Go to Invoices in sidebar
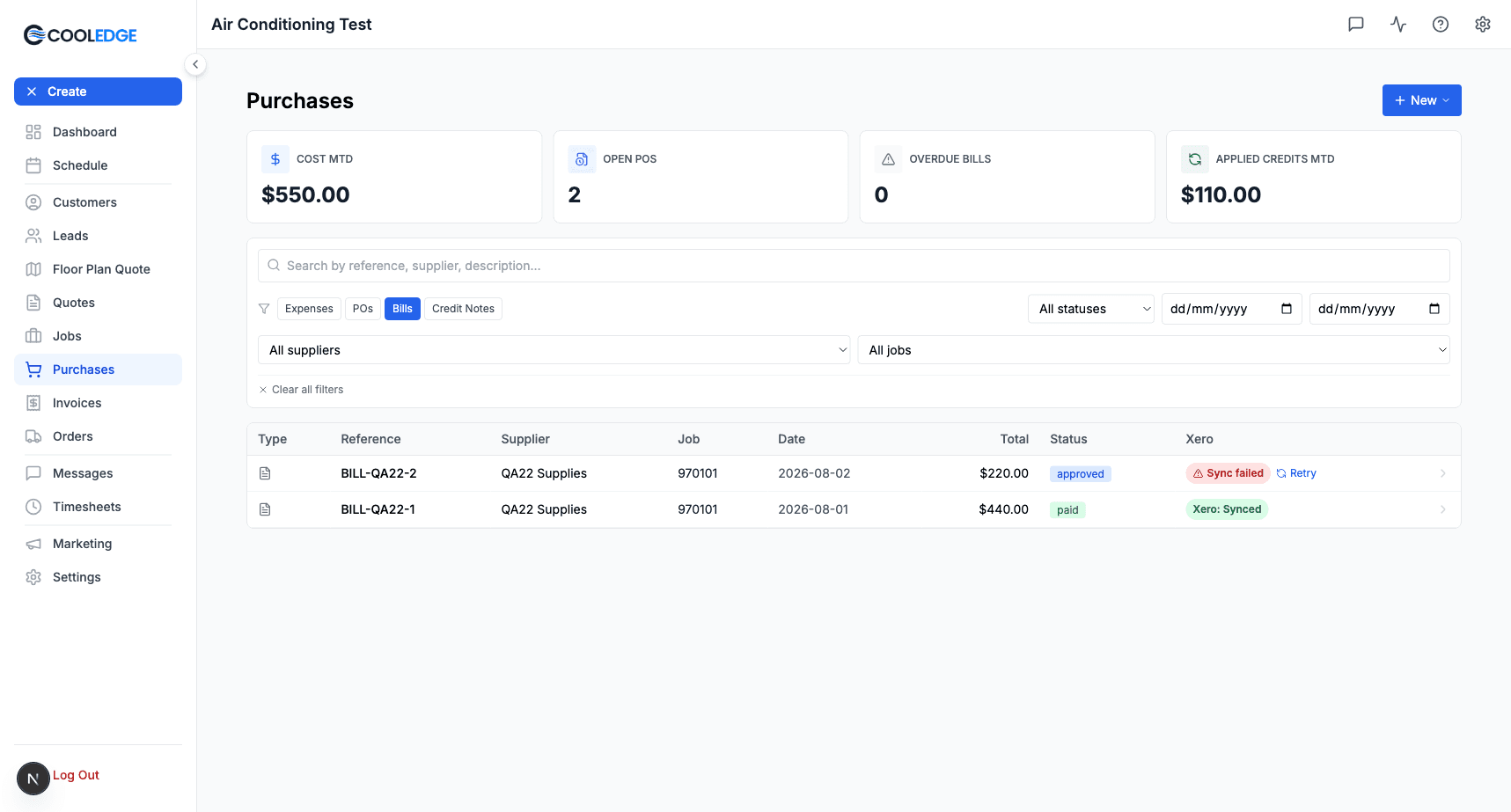 (x=98, y=403)
